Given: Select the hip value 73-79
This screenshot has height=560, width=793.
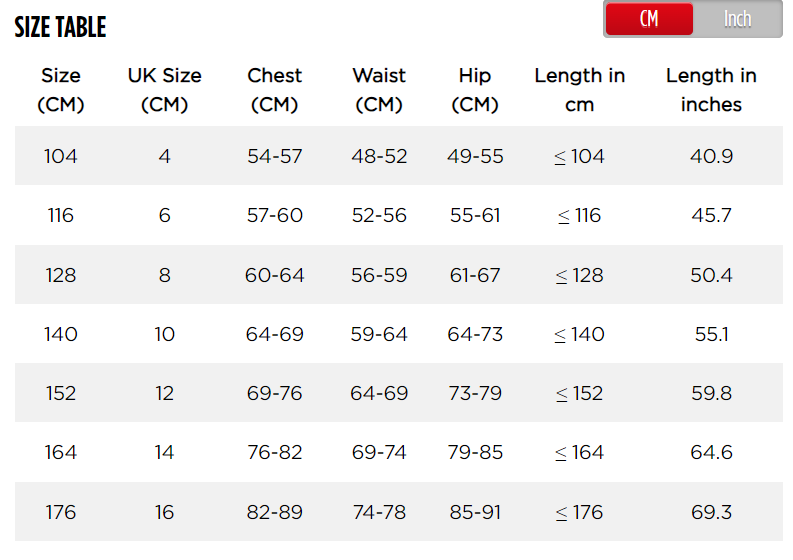Looking at the screenshot, I should tap(475, 393).
